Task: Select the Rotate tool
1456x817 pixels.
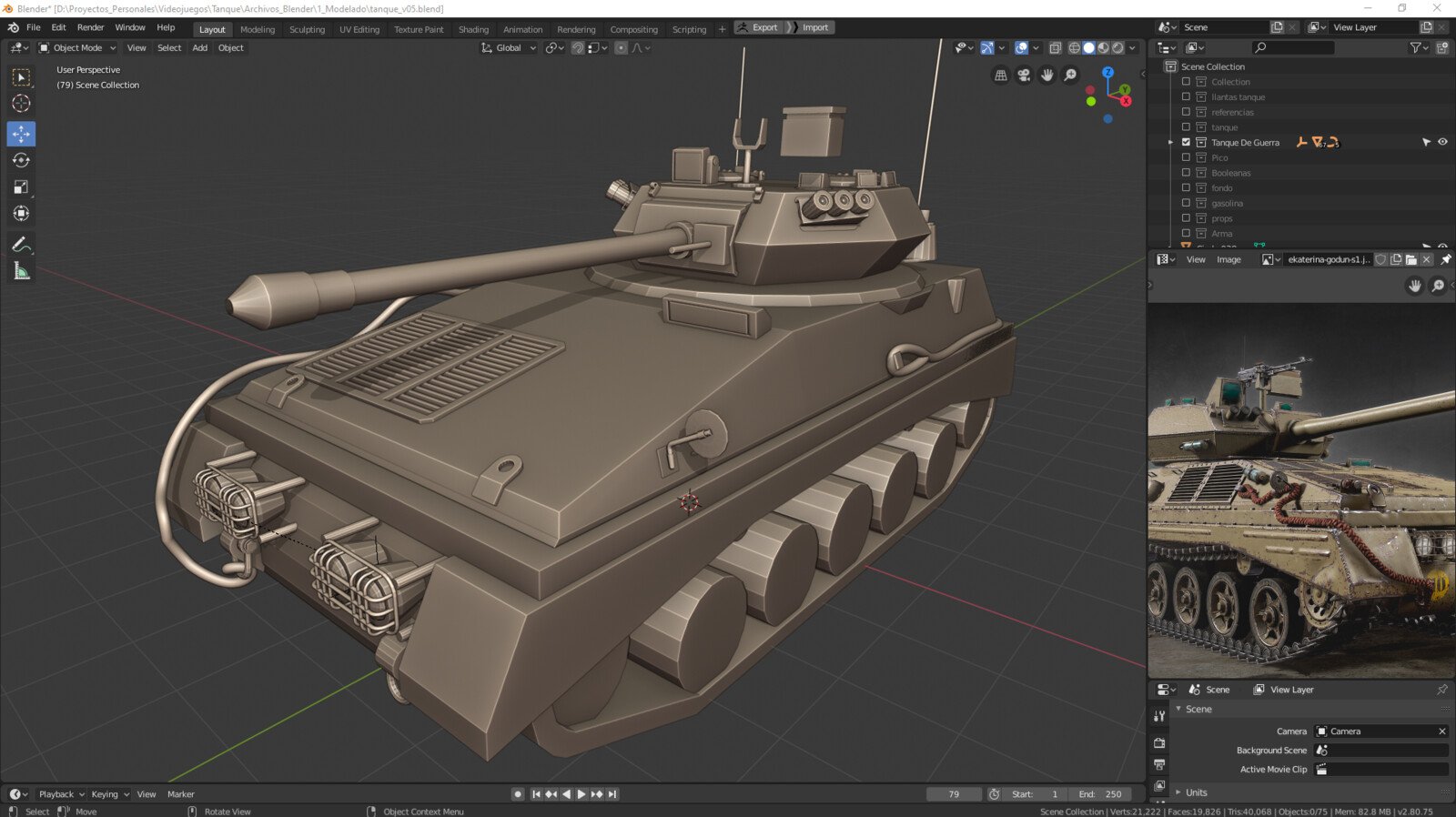Action: point(21,161)
